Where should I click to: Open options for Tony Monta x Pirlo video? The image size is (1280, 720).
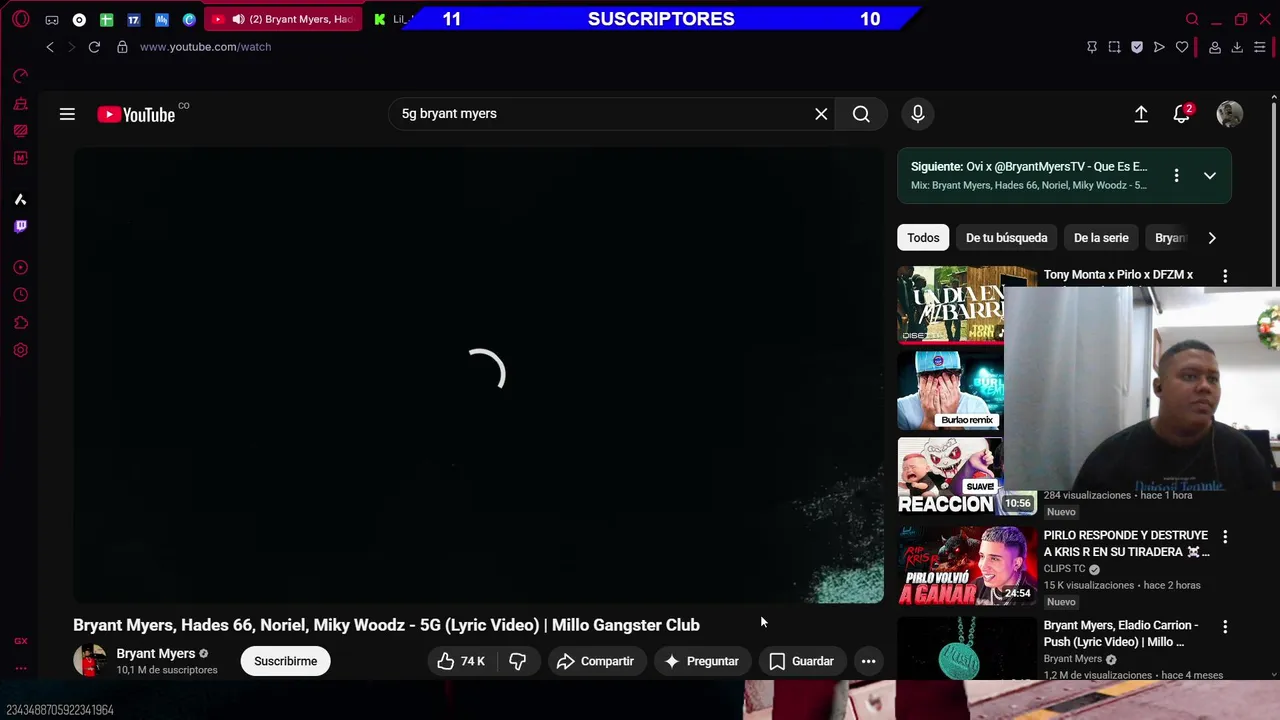pyautogui.click(x=1225, y=276)
